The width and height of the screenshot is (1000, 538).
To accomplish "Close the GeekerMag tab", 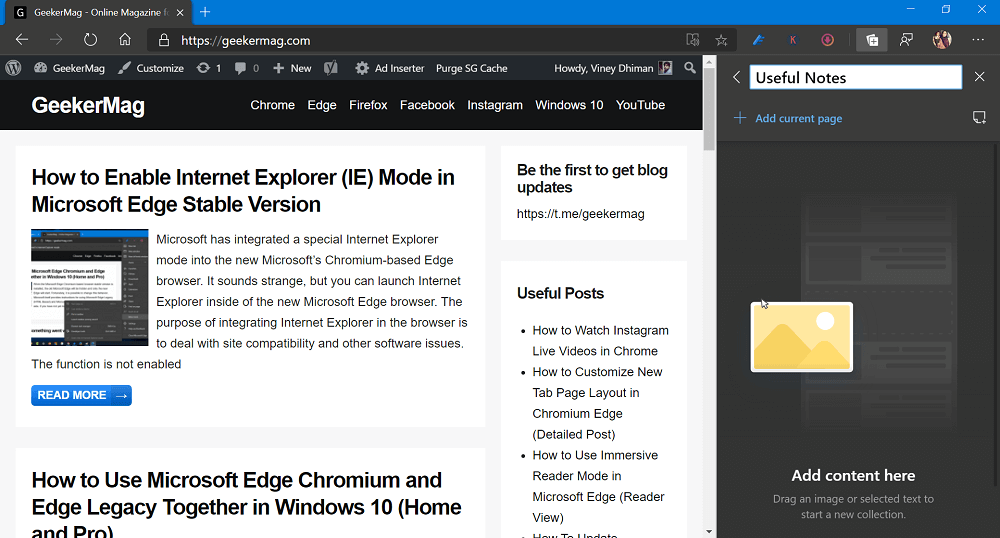I will pyautogui.click(x=180, y=12).
